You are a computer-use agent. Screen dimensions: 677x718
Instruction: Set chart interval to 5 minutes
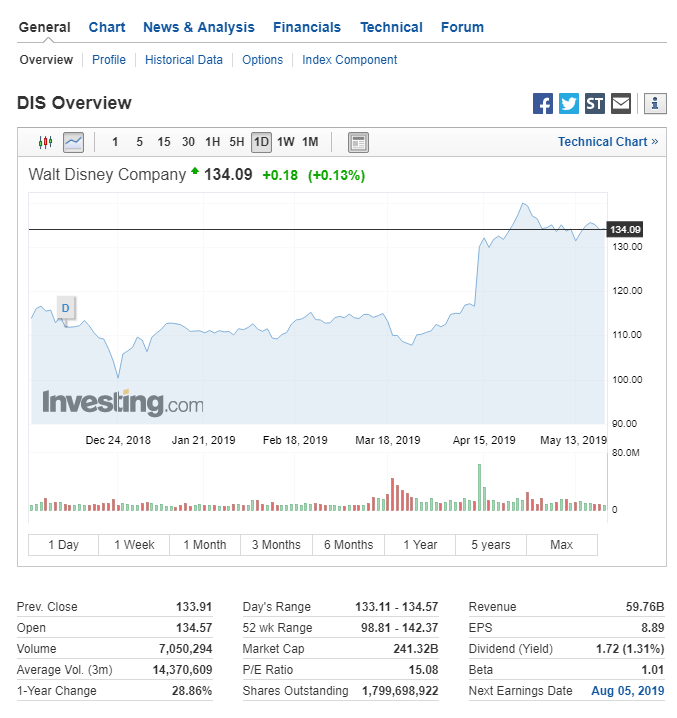(x=139, y=142)
